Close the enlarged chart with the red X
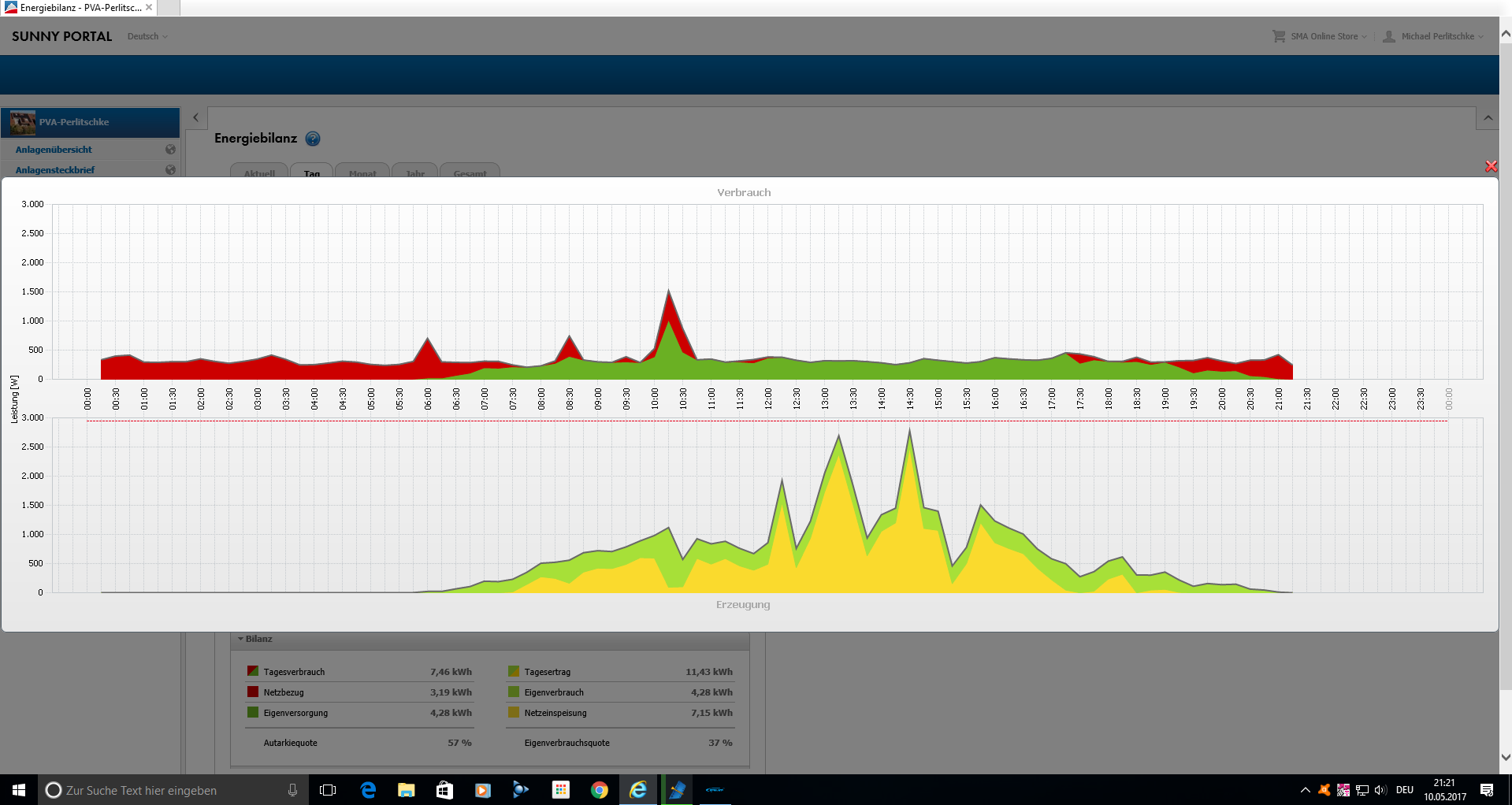1512x805 pixels. (x=1491, y=166)
